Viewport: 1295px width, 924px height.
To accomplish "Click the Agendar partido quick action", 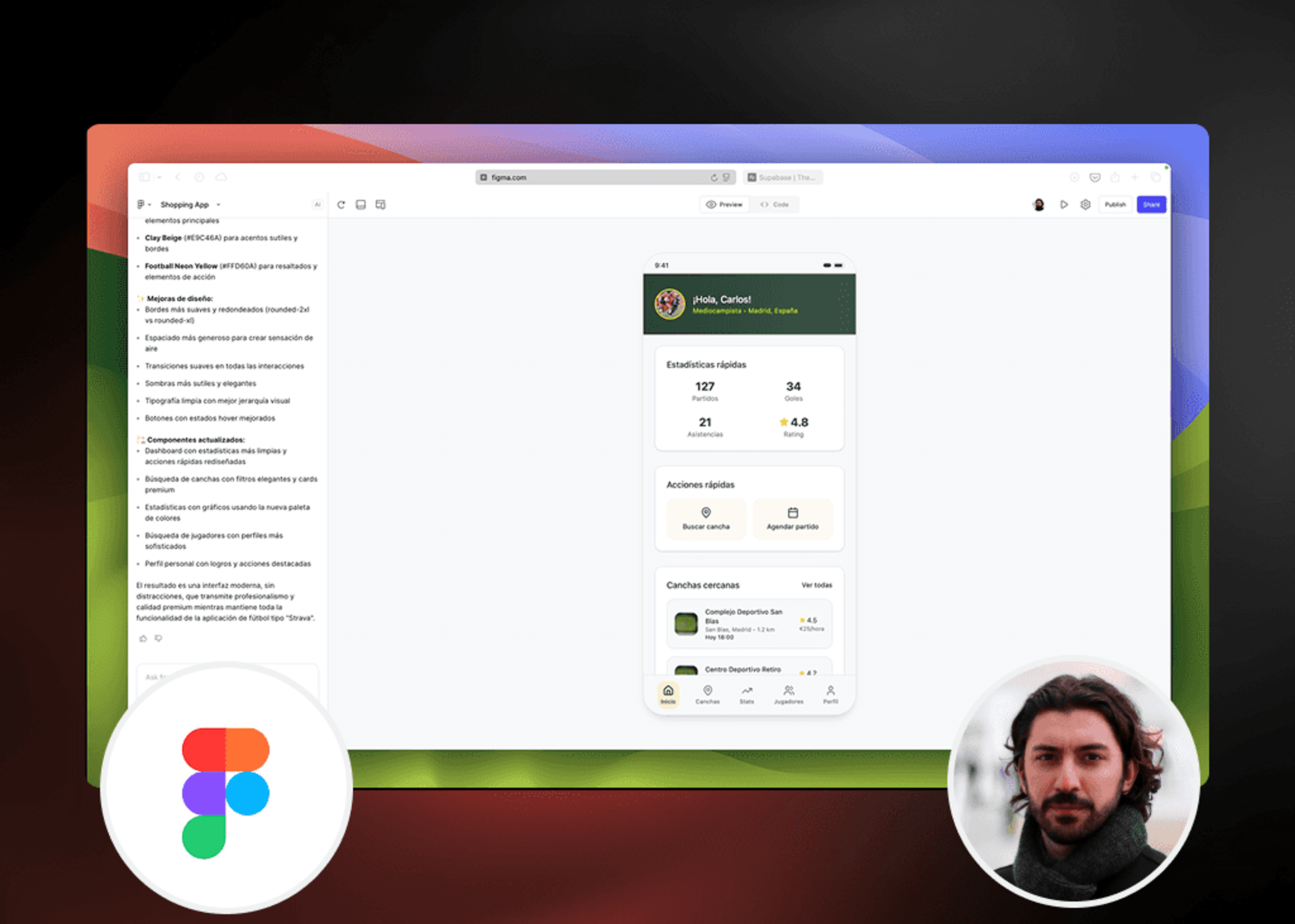I will pos(793,519).
